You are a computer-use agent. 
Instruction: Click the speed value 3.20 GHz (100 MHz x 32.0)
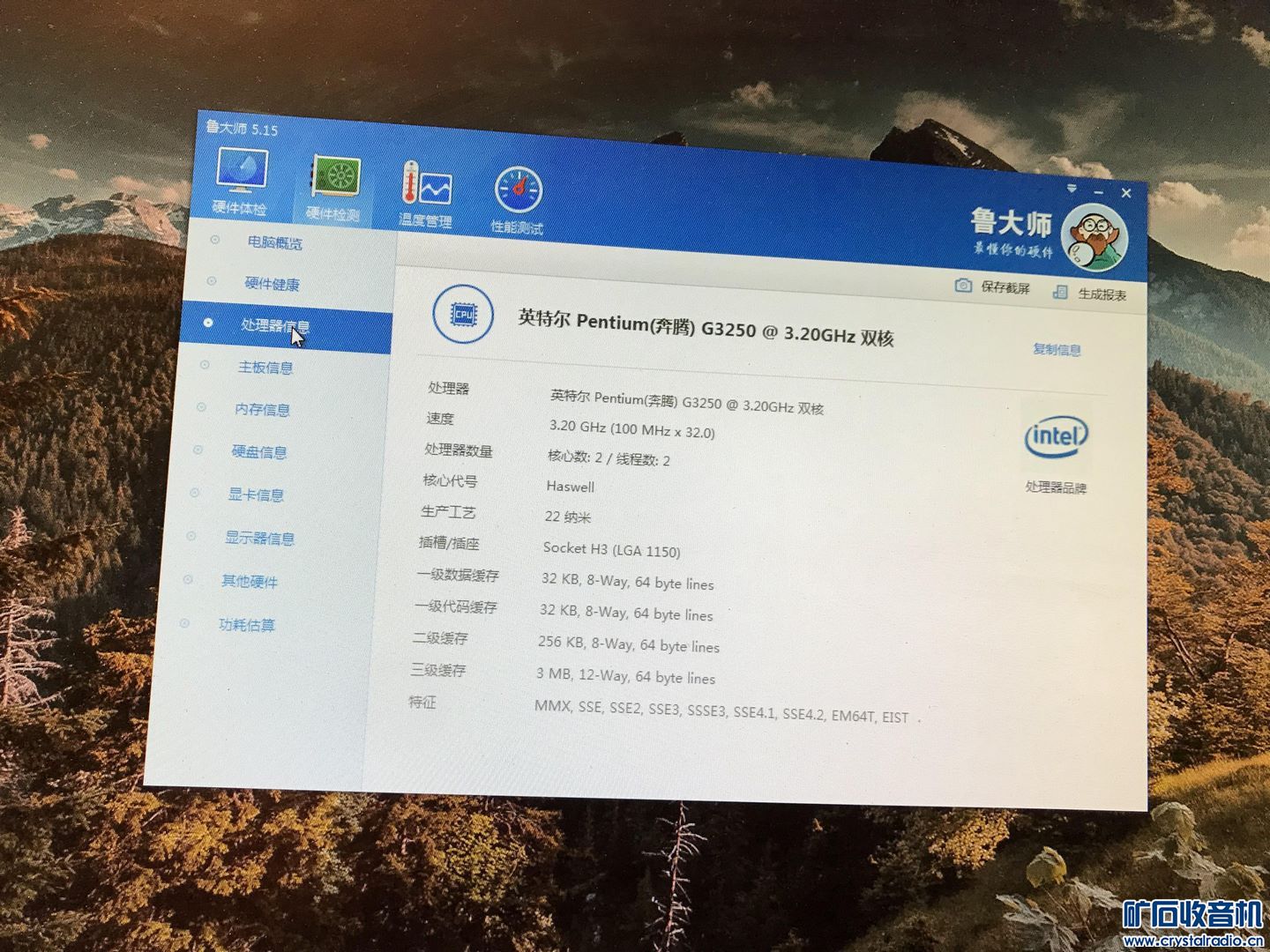coord(631,429)
